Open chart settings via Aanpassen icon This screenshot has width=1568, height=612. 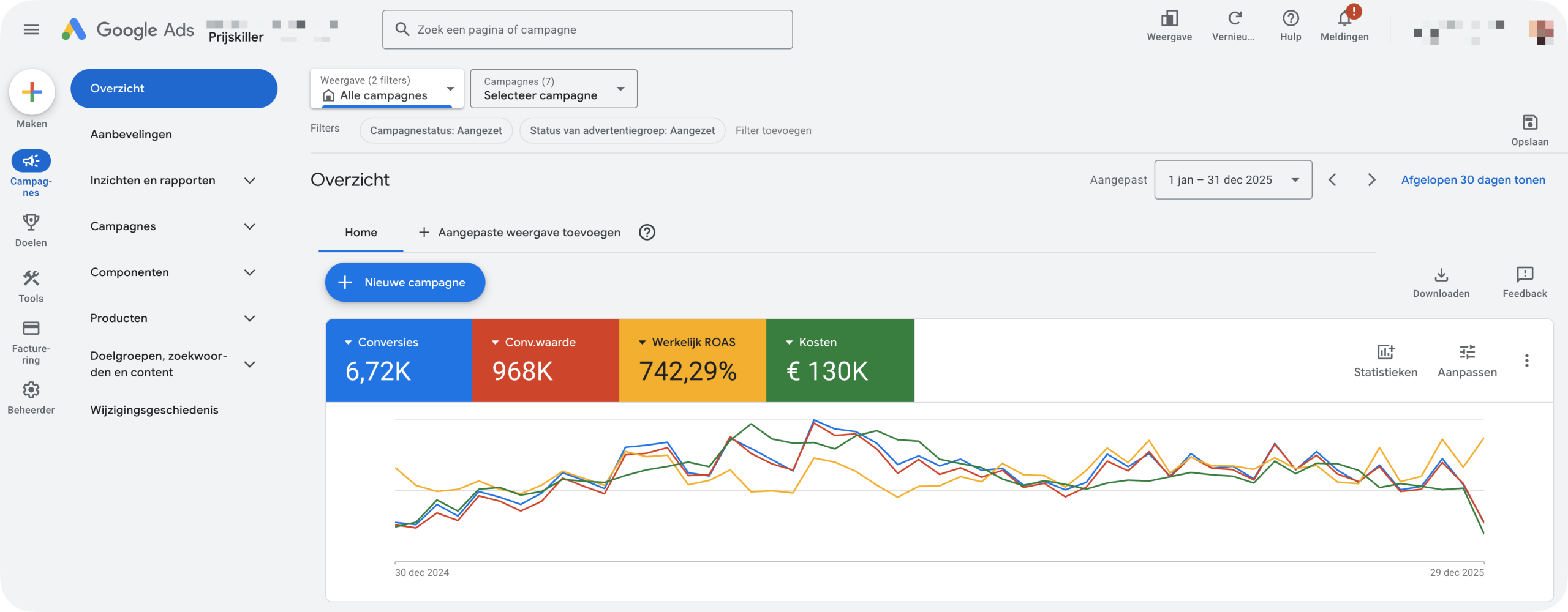(1468, 353)
